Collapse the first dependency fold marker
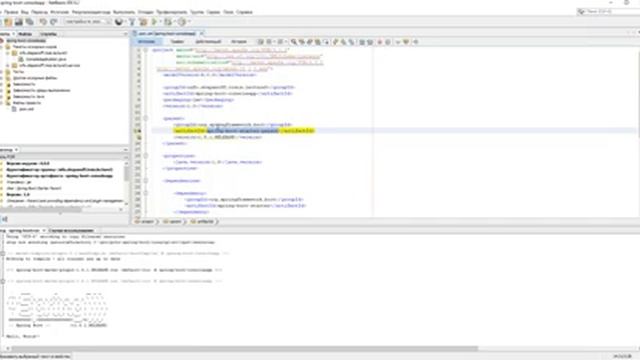 point(146,193)
